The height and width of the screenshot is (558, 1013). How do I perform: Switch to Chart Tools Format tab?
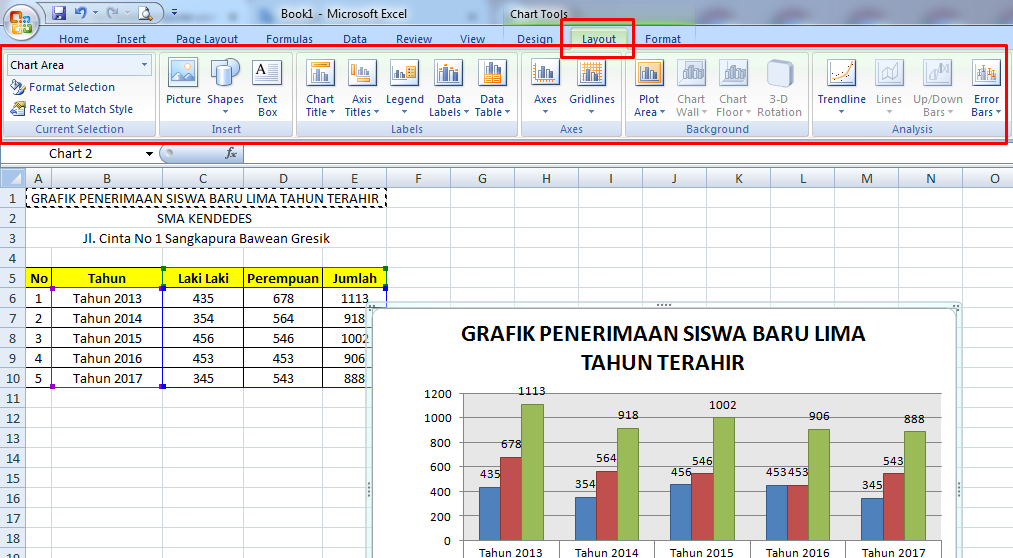pos(663,39)
